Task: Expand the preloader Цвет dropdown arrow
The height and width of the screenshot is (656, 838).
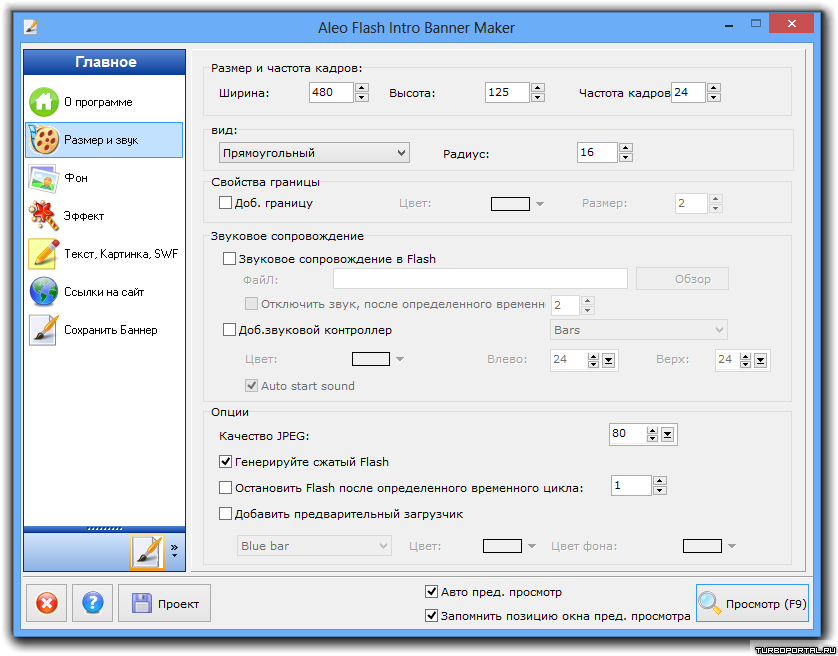Action: (532, 546)
